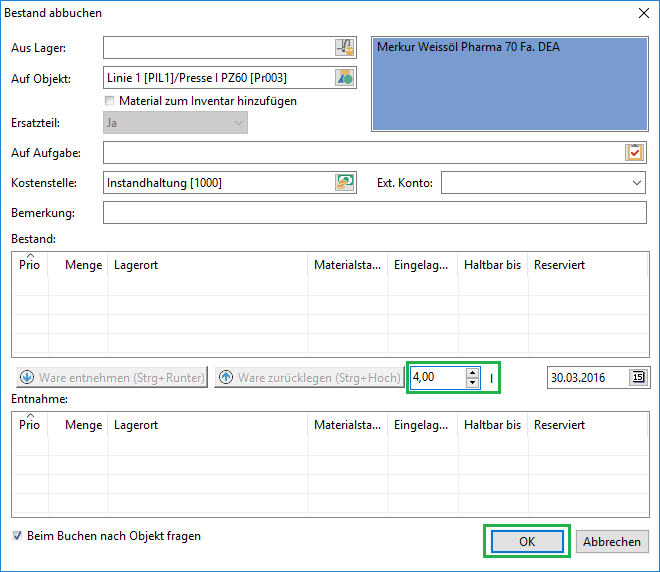Sort Bestand table by Lagerort column

(208, 265)
